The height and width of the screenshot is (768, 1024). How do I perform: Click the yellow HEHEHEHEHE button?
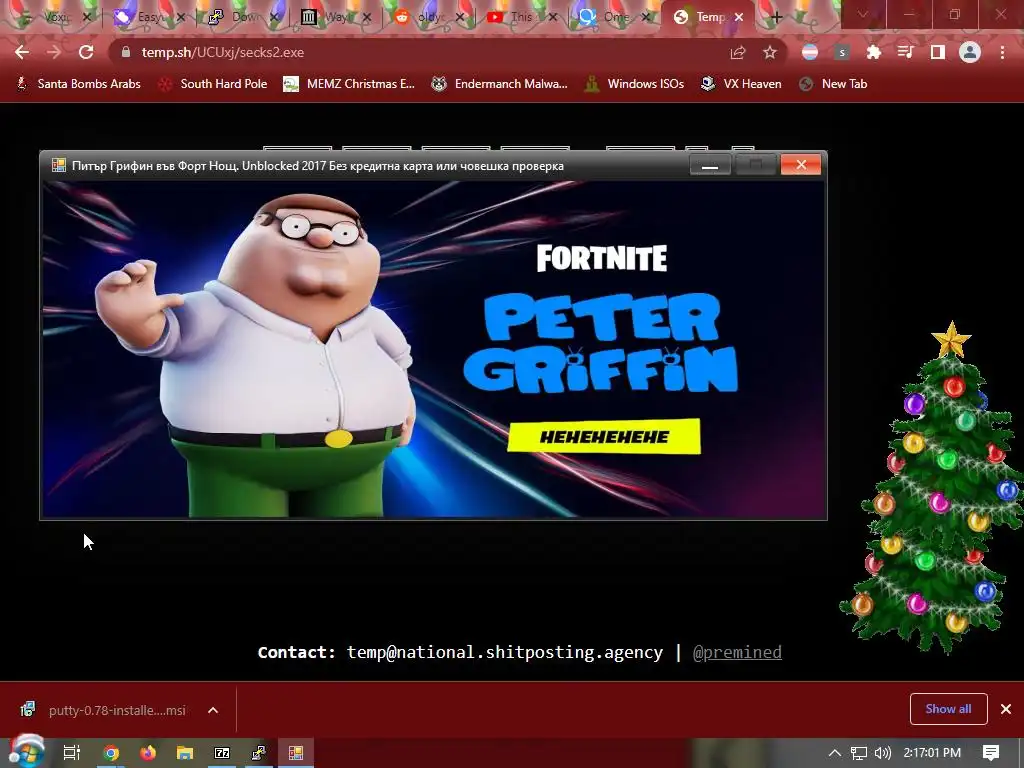(x=604, y=436)
